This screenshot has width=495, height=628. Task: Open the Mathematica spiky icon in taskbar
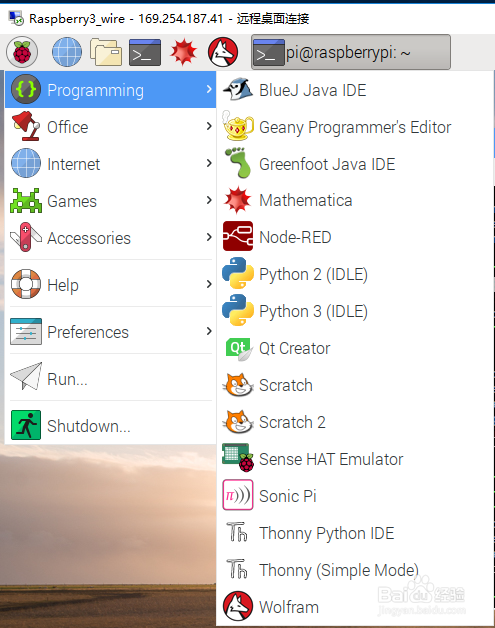pyautogui.click(x=183, y=52)
